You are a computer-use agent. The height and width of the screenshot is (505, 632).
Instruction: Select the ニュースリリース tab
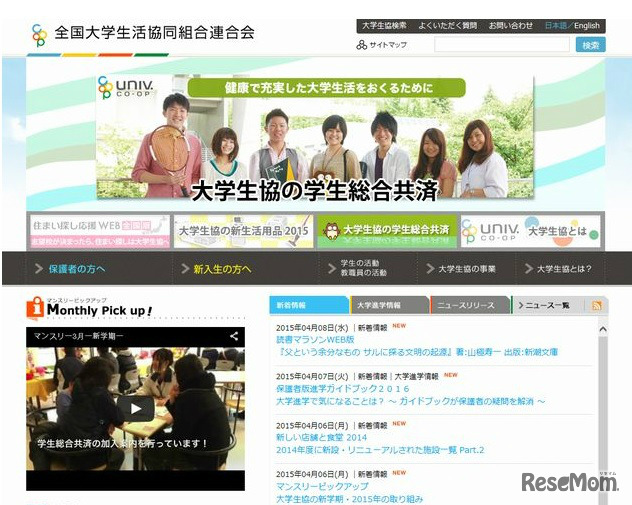[x=470, y=305]
